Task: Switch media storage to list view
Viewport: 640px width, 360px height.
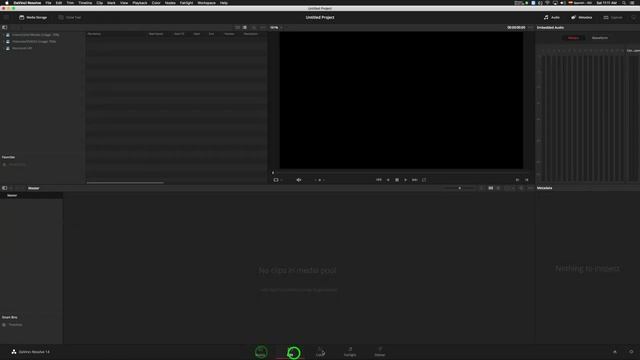Action: 245,27
